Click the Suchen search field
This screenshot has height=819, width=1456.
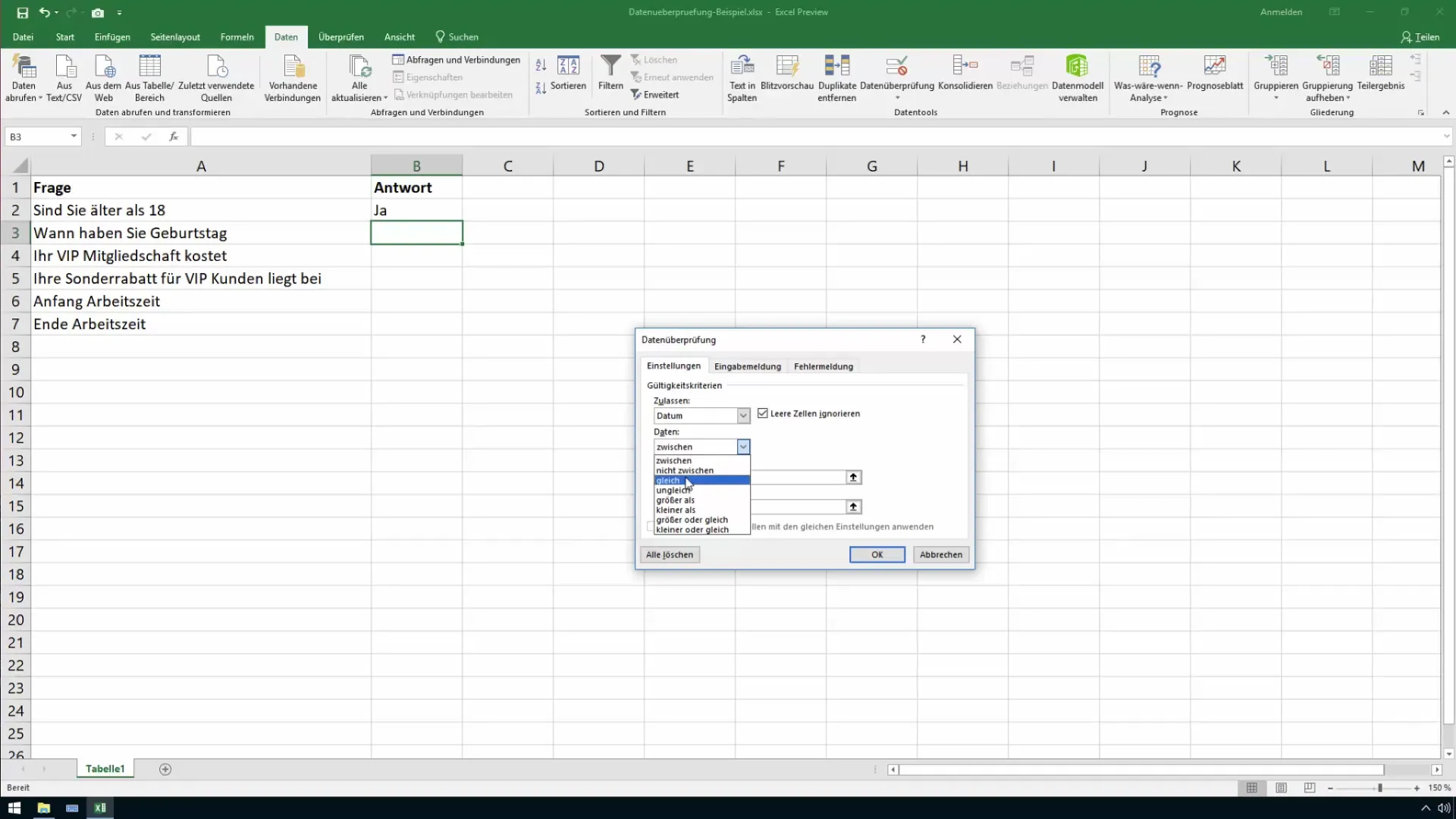[457, 36]
